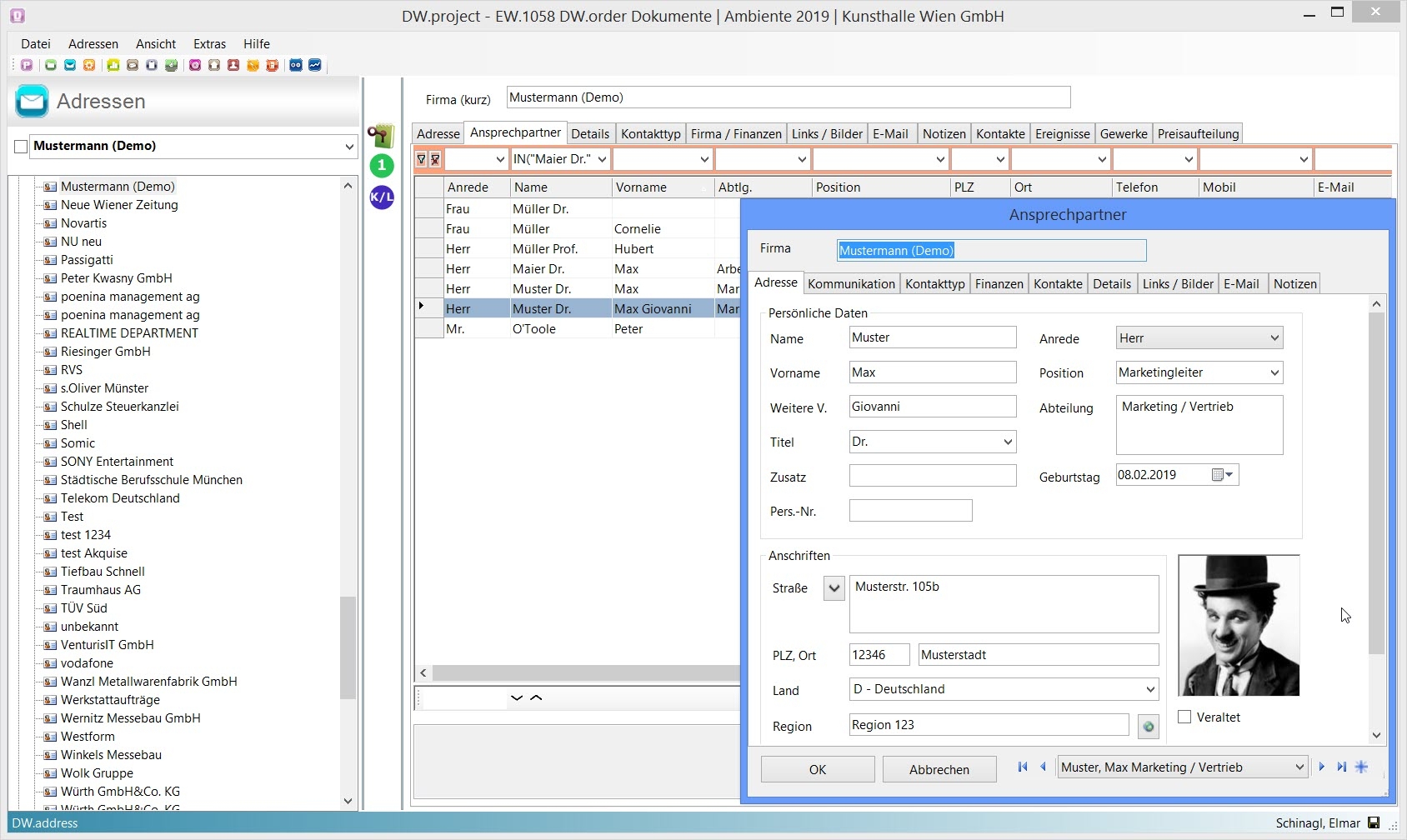Switch to the Kommunikation tab

[851, 283]
